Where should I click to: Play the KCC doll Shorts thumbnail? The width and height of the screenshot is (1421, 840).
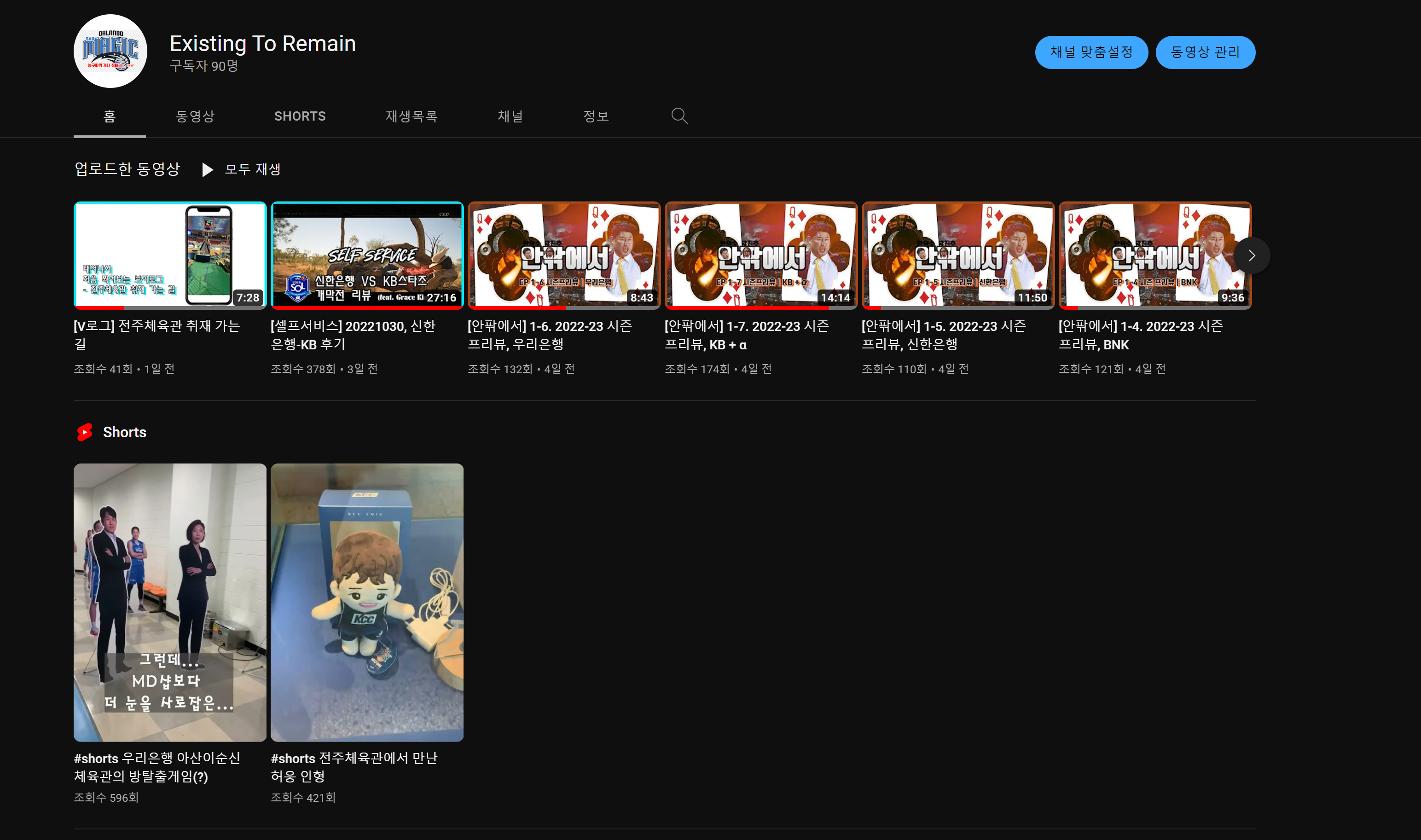[367, 602]
